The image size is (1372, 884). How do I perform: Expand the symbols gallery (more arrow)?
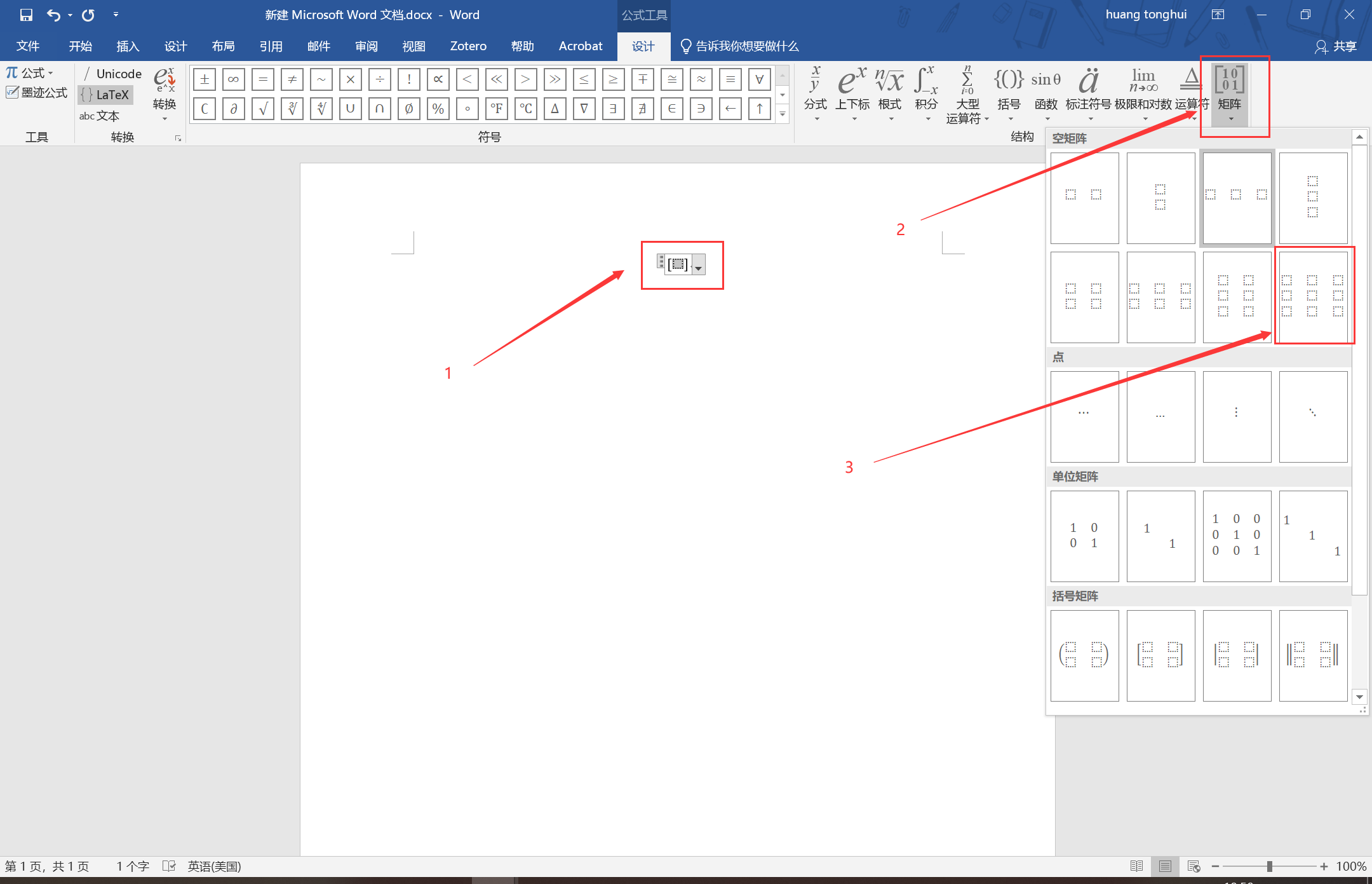tap(783, 114)
